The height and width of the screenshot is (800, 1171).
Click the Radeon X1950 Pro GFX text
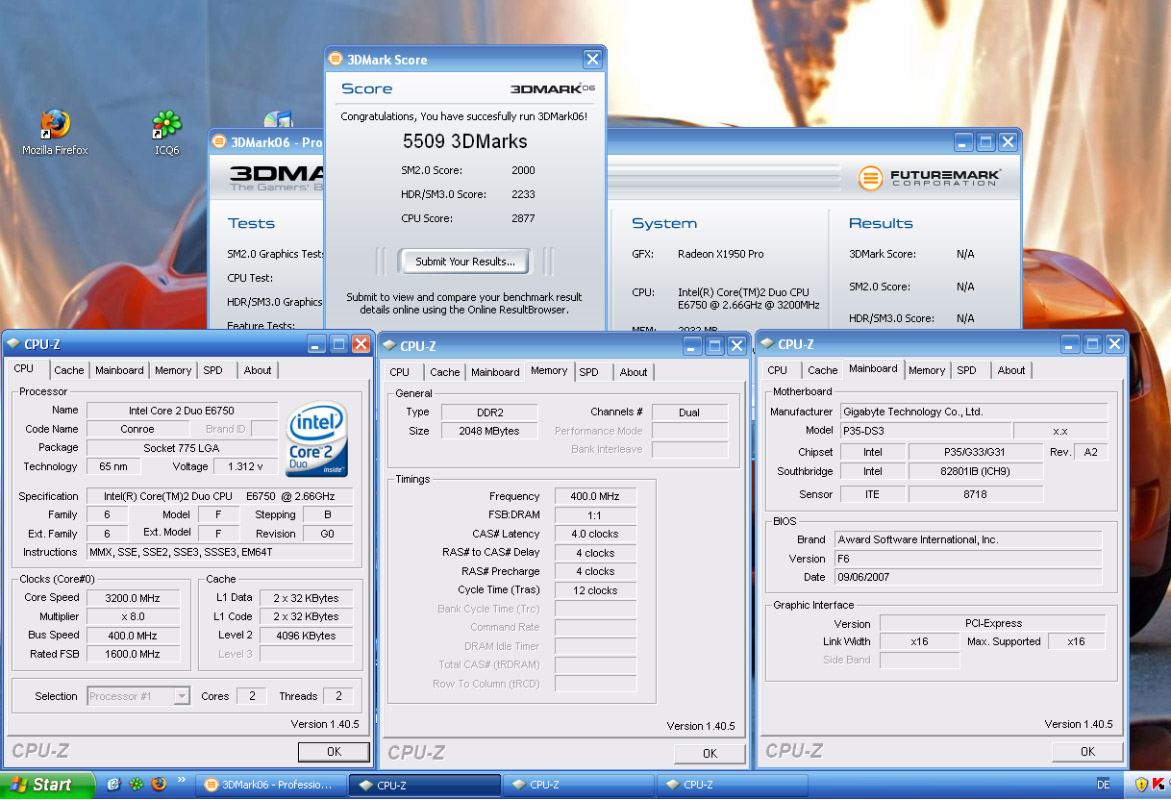(x=721, y=254)
